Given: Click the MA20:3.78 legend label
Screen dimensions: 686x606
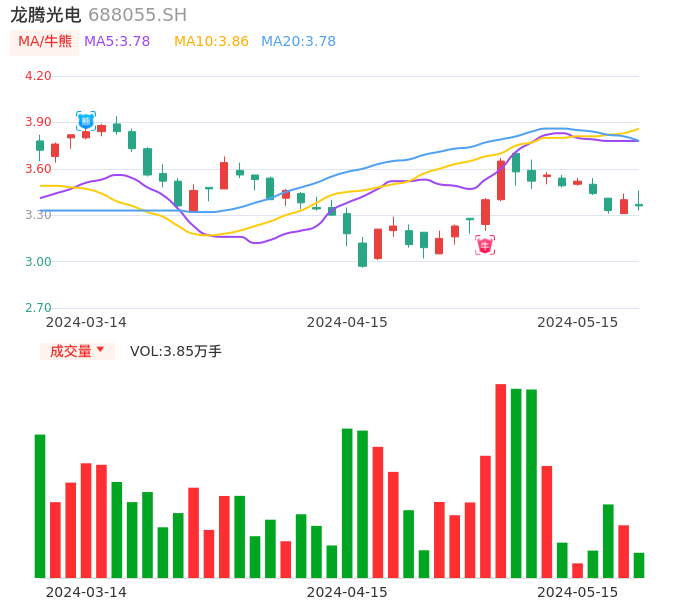Looking at the screenshot, I should [x=298, y=42].
